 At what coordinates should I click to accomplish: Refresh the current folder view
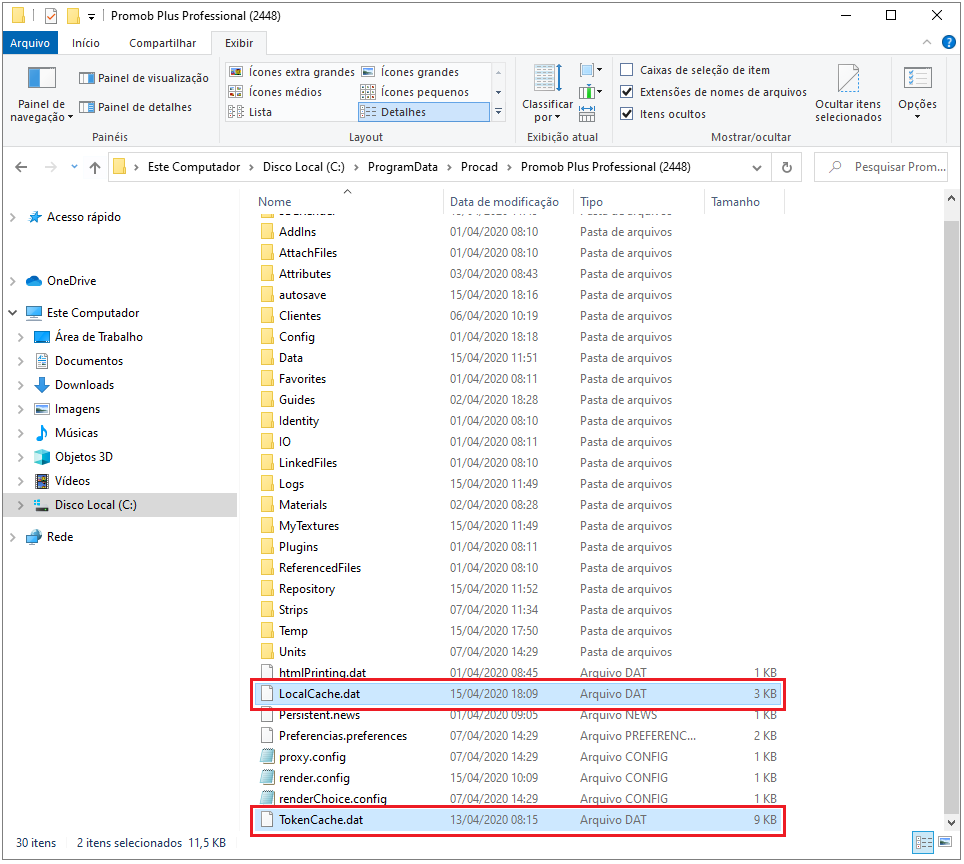(x=787, y=167)
